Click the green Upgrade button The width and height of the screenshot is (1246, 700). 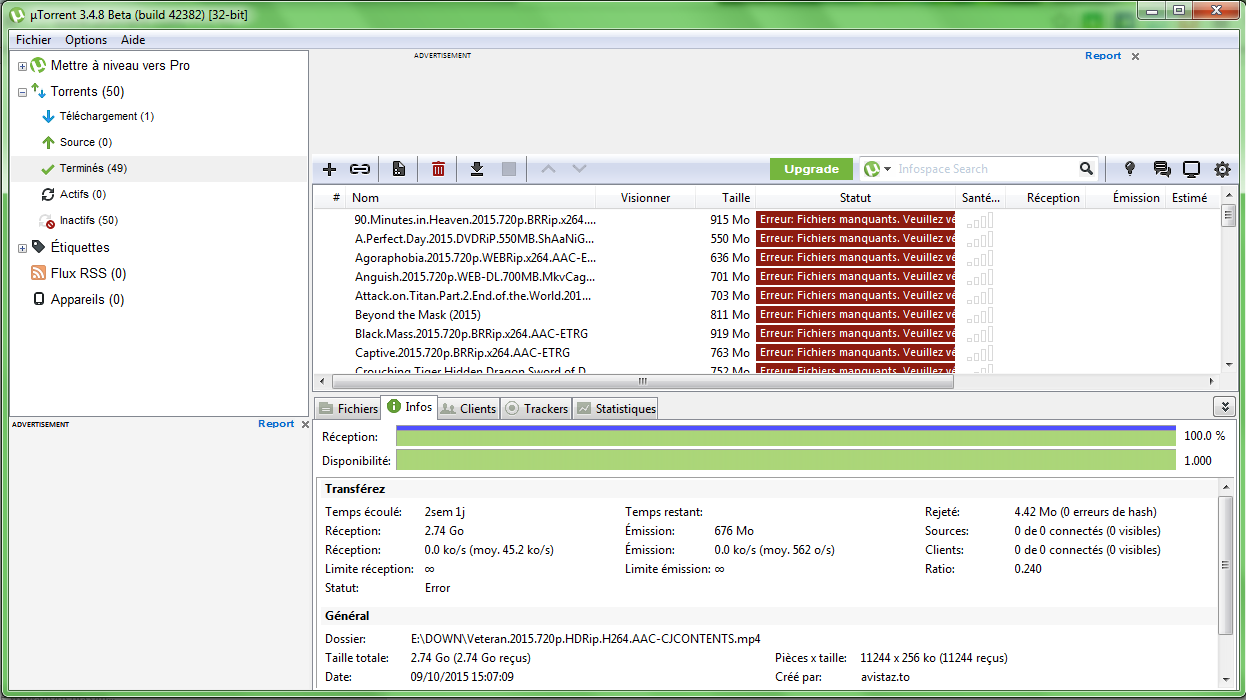tap(811, 169)
